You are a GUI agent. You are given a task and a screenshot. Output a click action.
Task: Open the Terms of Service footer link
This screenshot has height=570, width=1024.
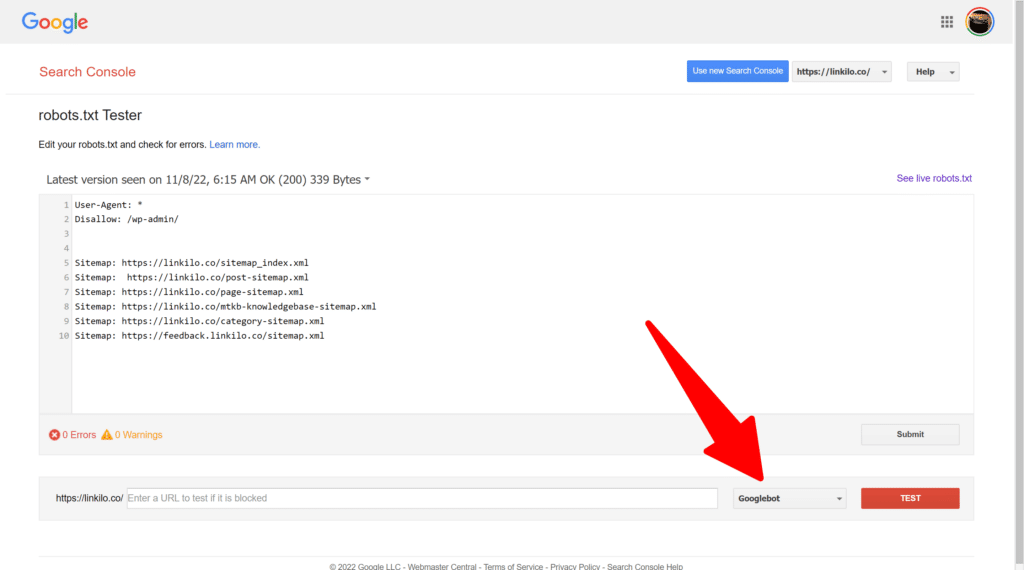(513, 567)
